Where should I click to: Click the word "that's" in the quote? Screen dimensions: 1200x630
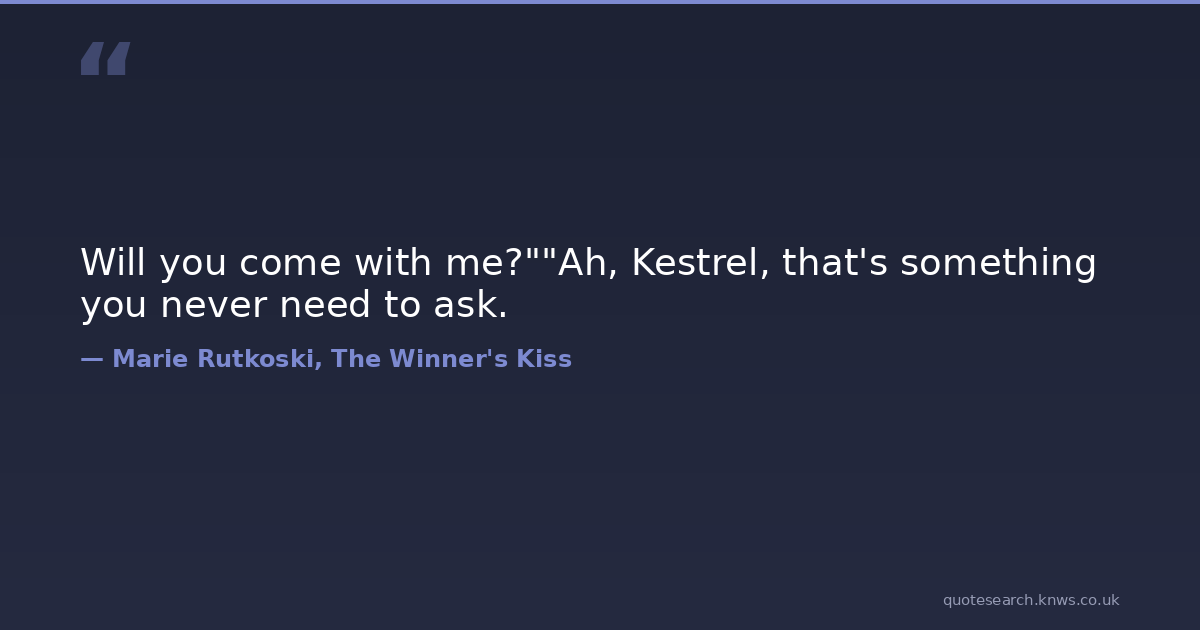coord(835,263)
